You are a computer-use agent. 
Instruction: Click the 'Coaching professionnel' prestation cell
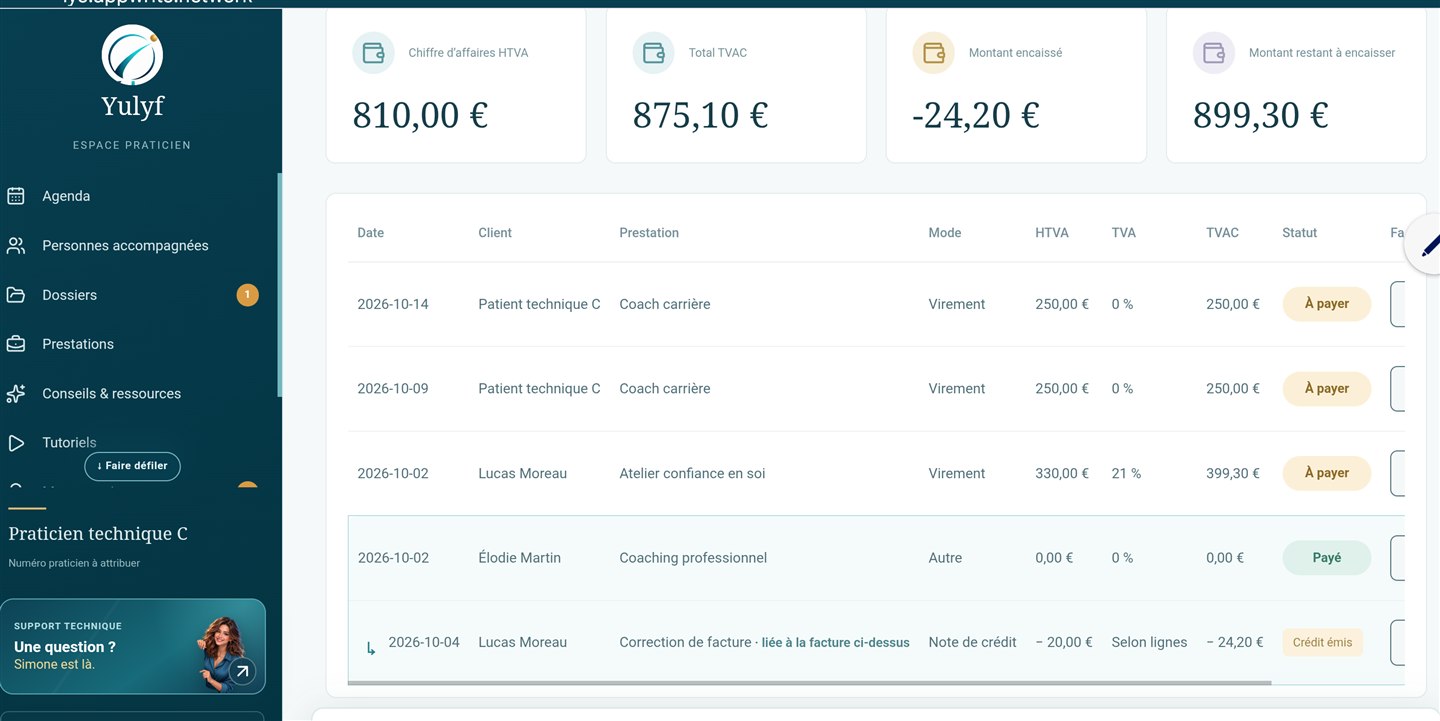[693, 558]
